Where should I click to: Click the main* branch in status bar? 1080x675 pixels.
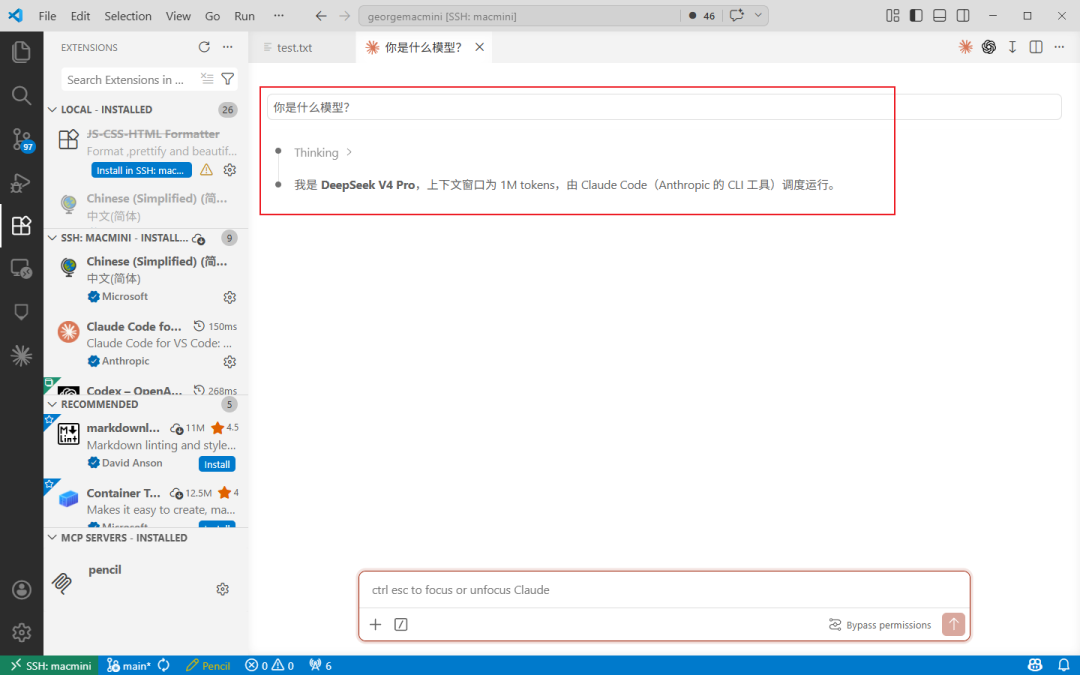(128, 665)
